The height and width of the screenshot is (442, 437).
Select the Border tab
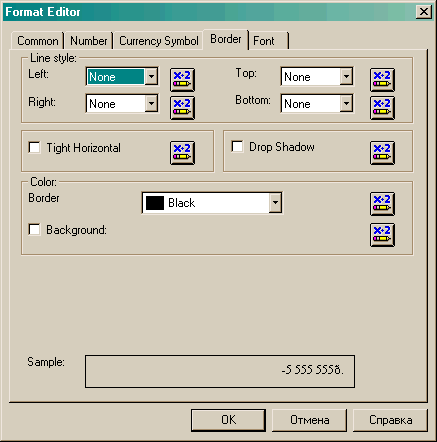[x=226, y=39]
